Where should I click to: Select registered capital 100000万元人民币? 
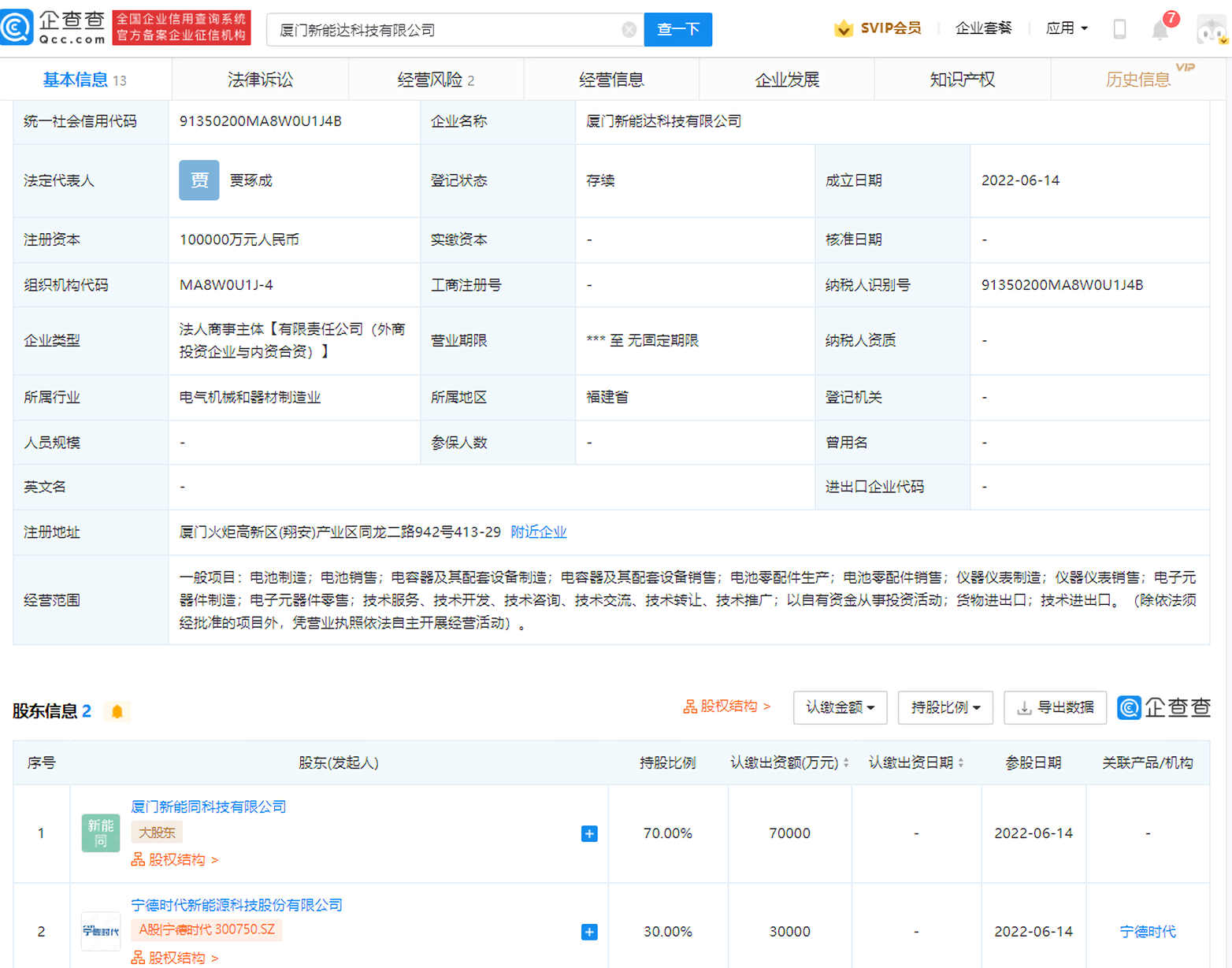(239, 239)
